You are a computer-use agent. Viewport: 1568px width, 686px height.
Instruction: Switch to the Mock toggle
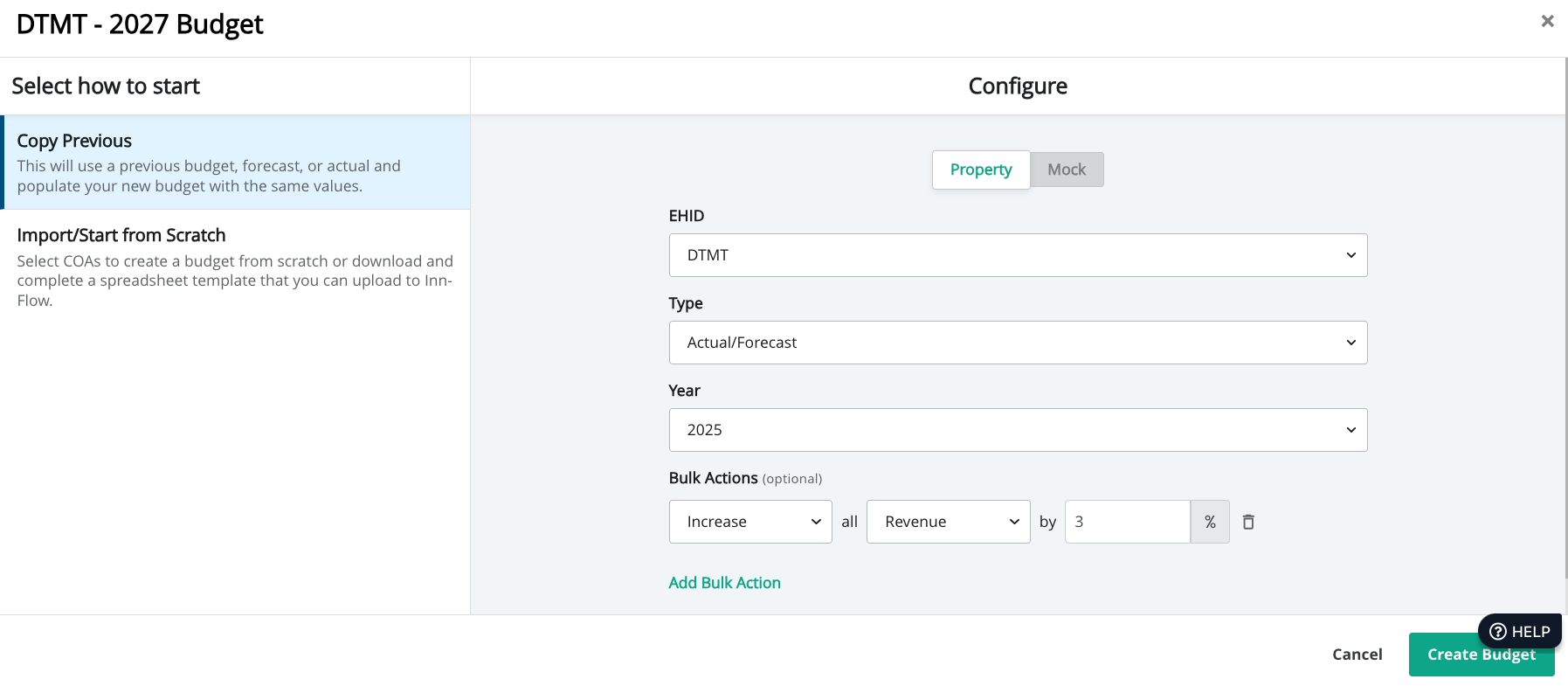coord(1067,170)
